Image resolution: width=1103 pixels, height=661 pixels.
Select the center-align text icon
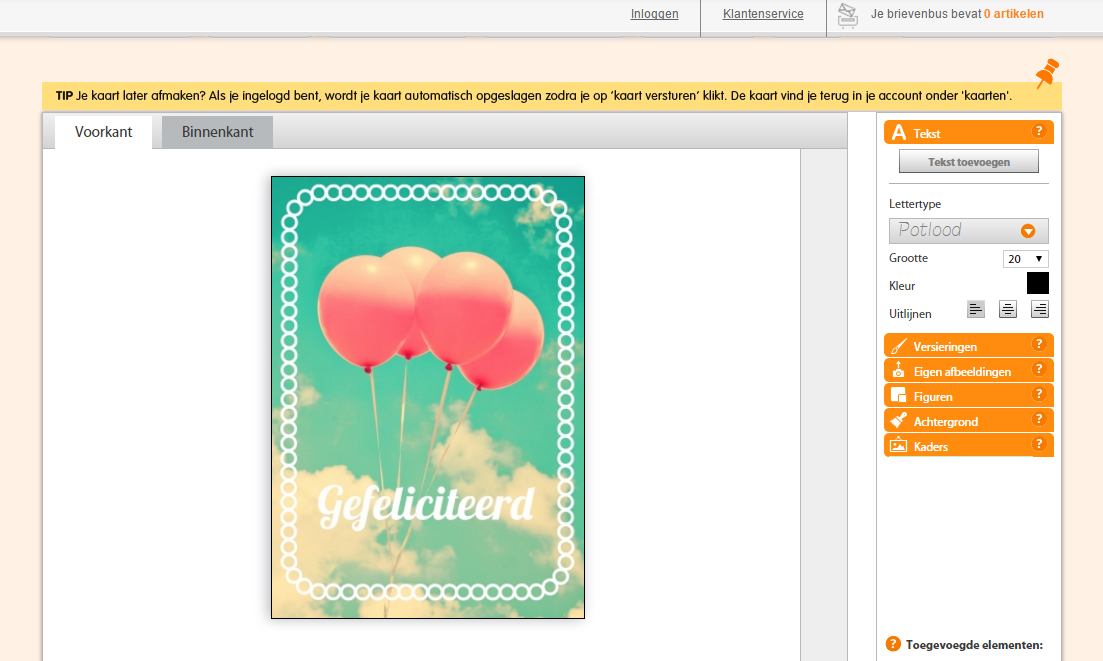point(1007,309)
